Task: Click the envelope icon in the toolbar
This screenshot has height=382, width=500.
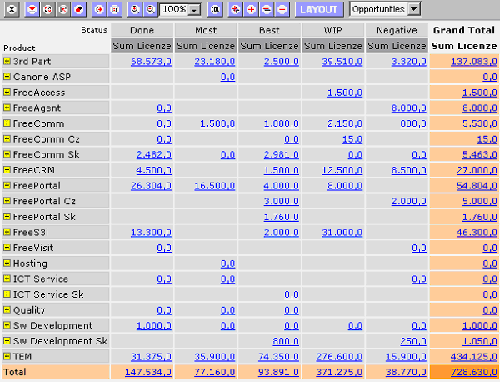Action: pos(32,9)
